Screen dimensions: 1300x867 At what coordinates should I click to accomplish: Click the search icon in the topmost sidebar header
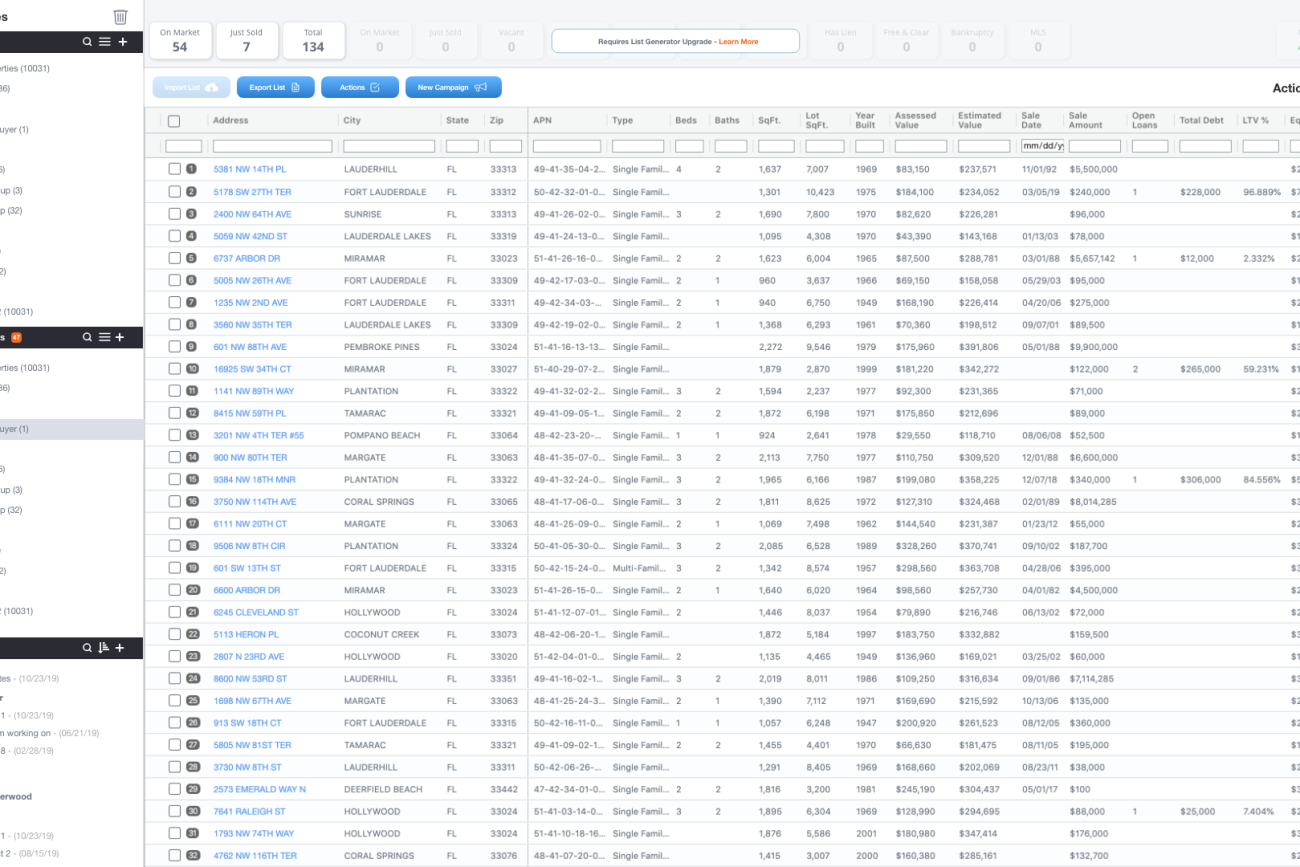point(87,42)
